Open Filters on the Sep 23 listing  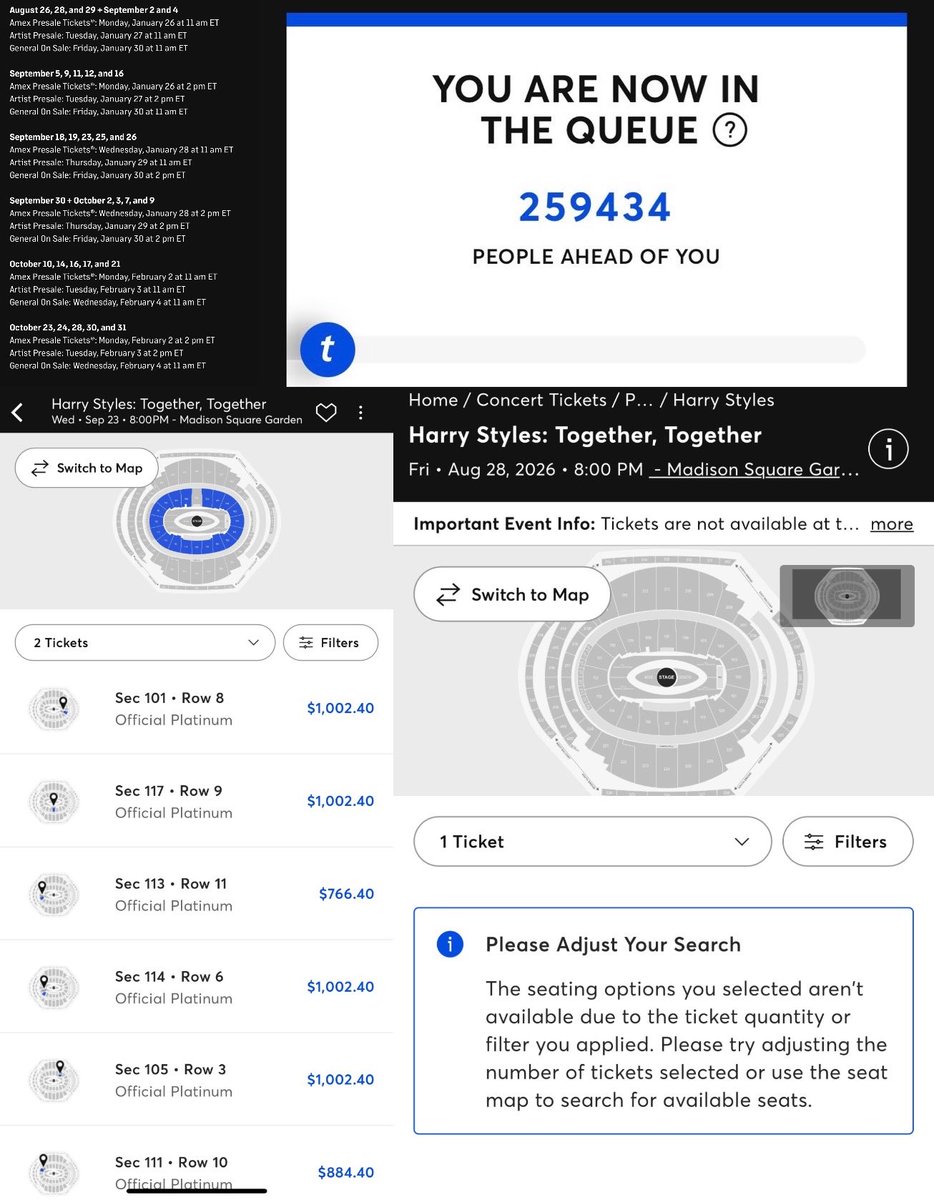pos(330,643)
